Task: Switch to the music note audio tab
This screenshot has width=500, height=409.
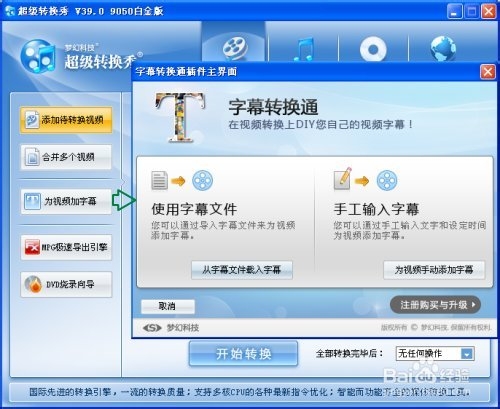Action: [x=304, y=49]
